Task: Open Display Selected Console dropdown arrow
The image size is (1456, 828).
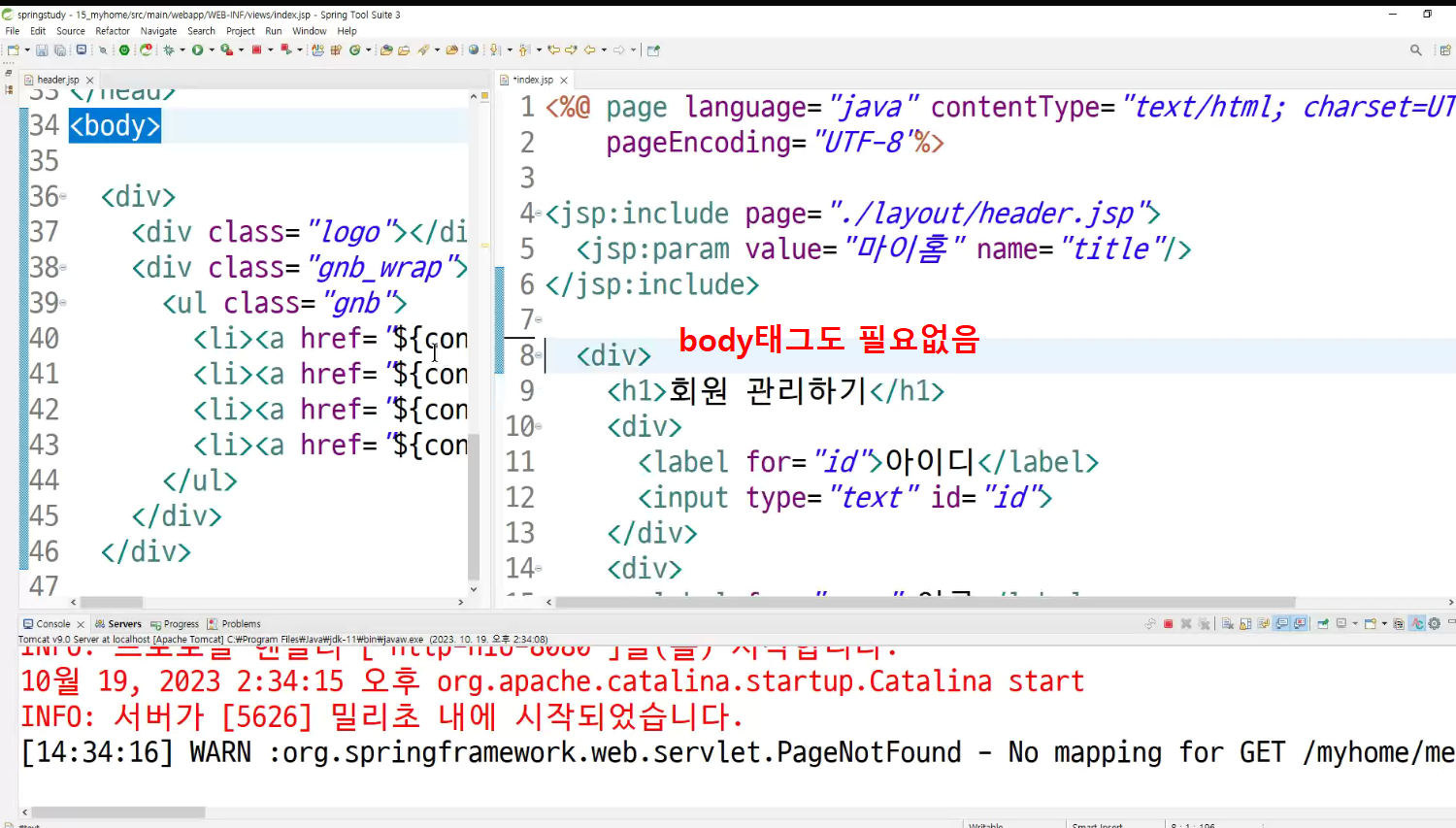Action: (x=1355, y=624)
